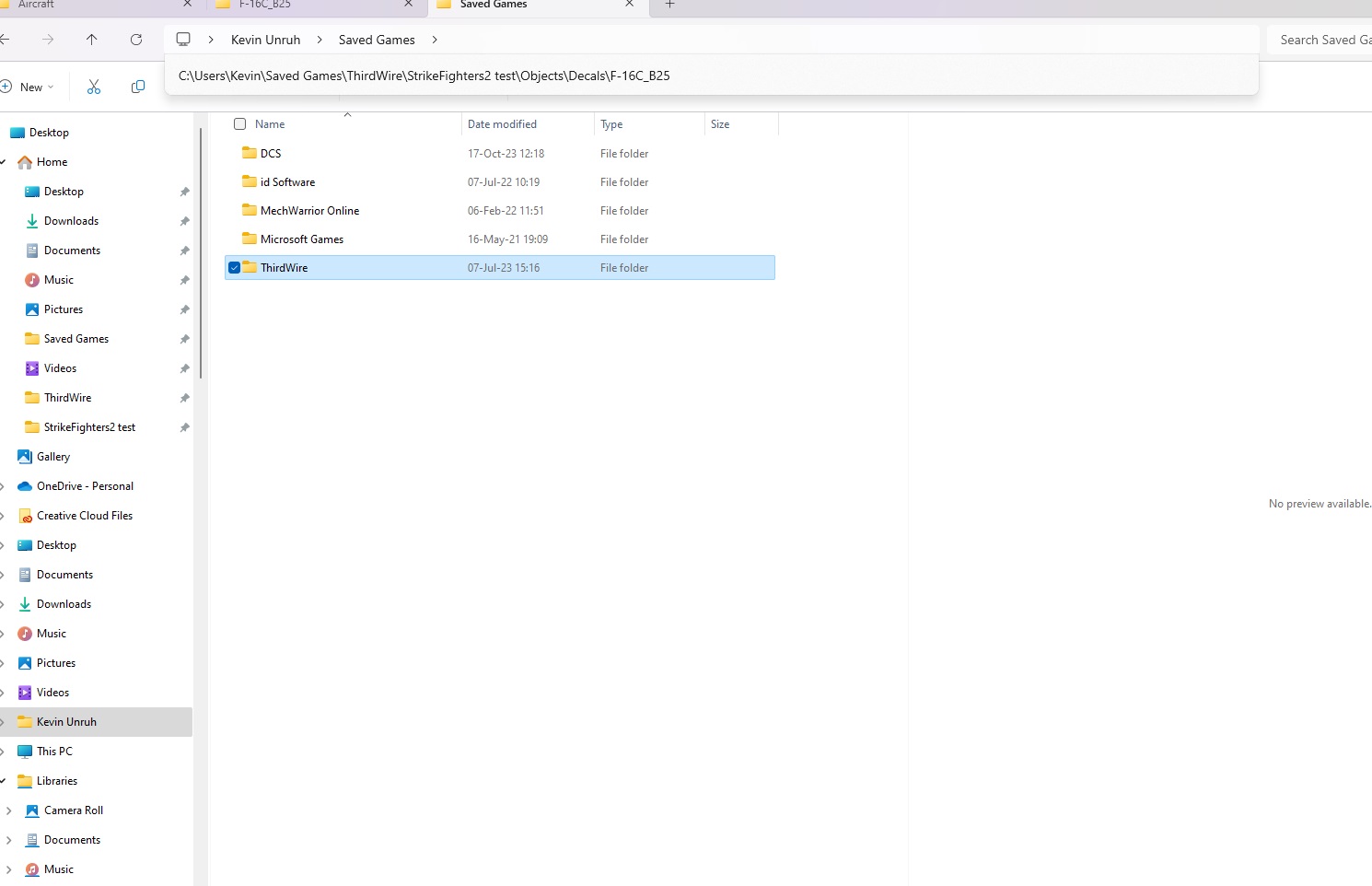This screenshot has height=886, width=1372.
Task: Click pin icon next to Saved Games
Action: click(184, 339)
